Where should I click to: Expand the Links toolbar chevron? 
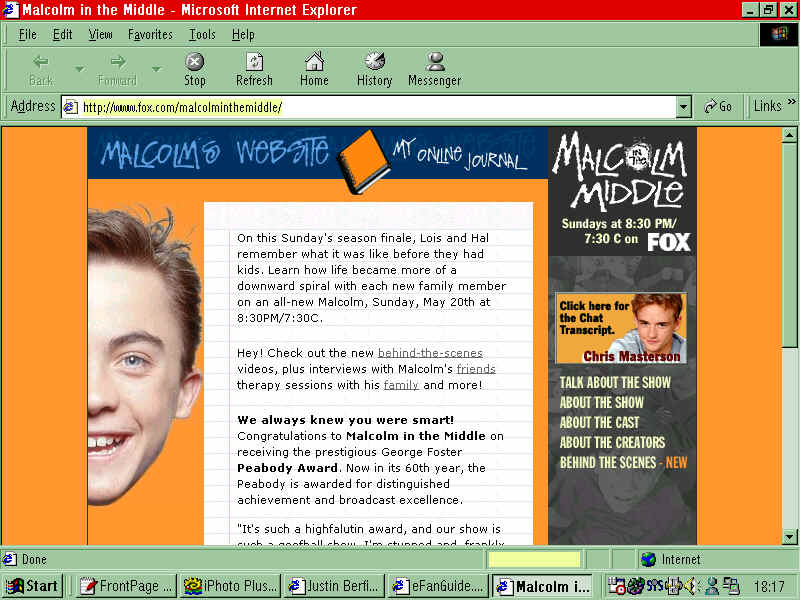pos(791,102)
